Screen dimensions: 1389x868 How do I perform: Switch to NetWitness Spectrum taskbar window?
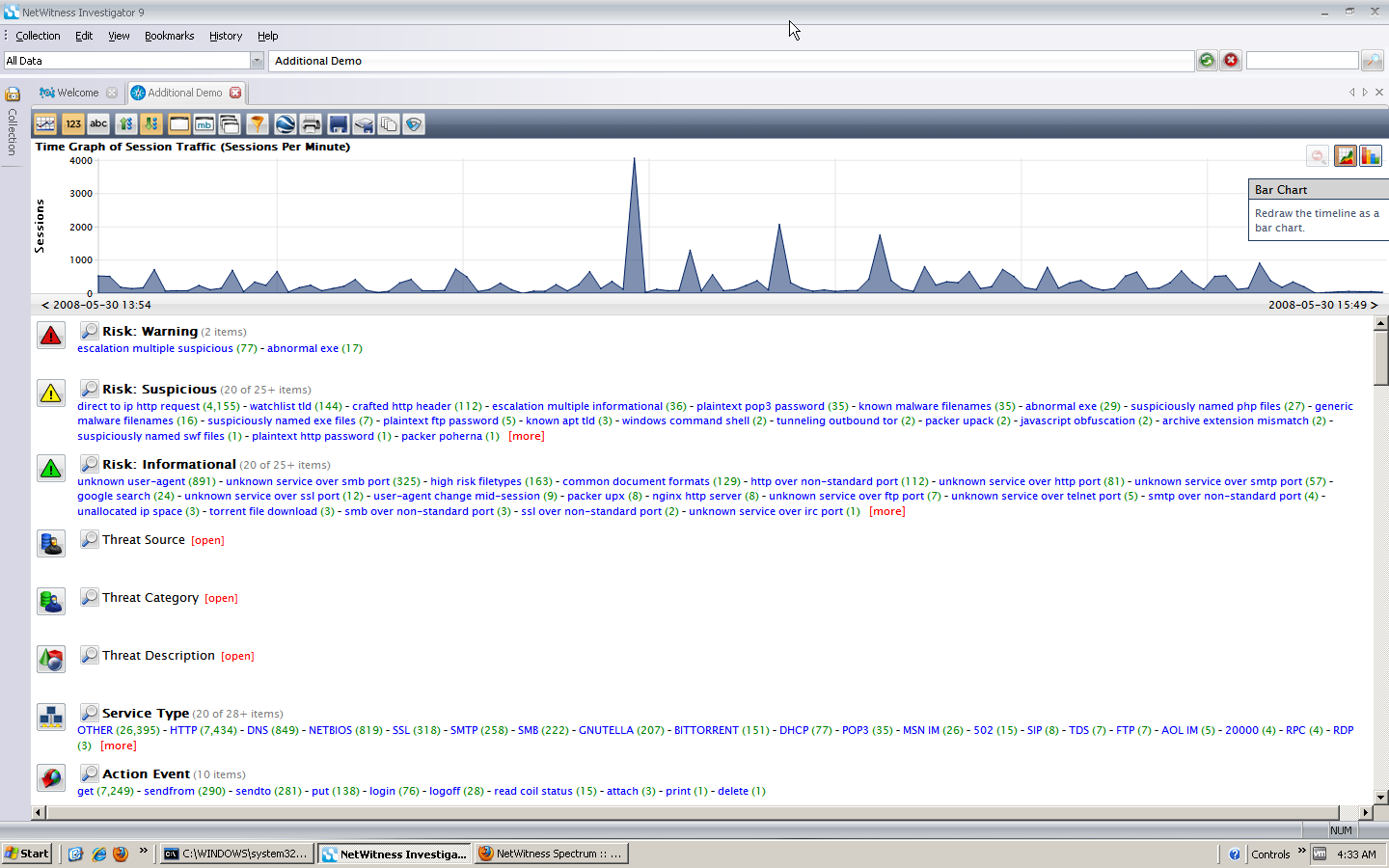pyautogui.click(x=551, y=854)
